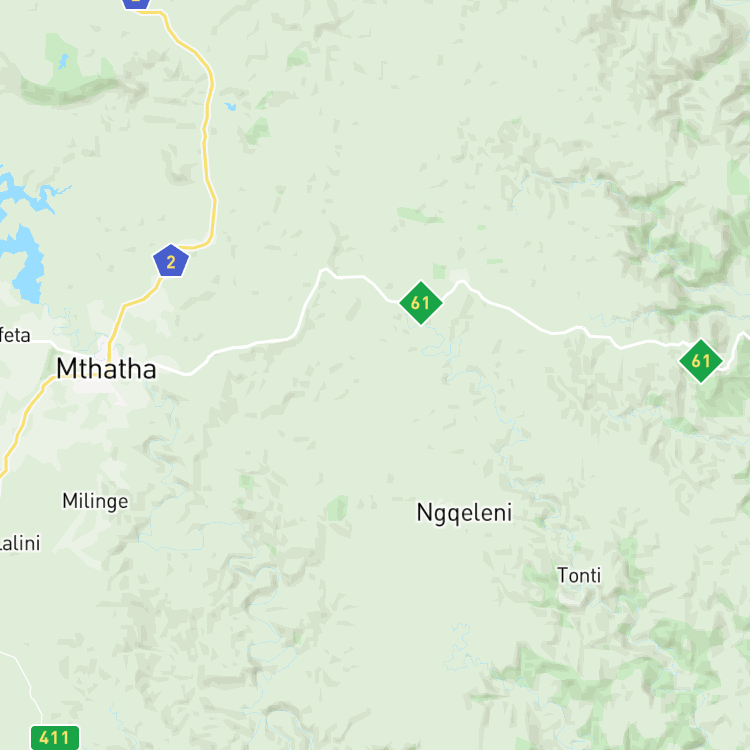Click the large blue dam northwest of Mthatha
This screenshot has width=750, height=750.
24,265
